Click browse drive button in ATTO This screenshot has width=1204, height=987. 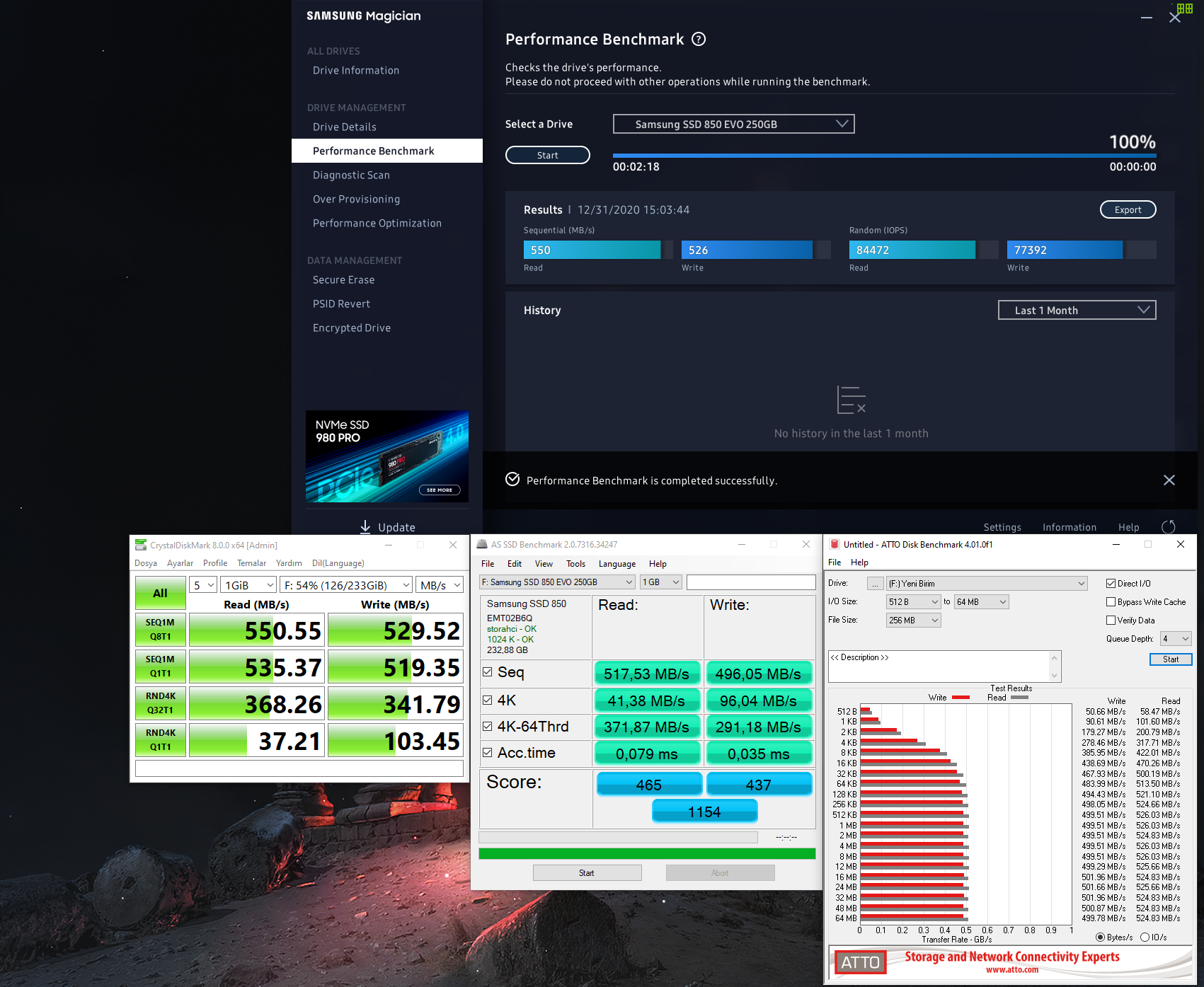[x=876, y=584]
